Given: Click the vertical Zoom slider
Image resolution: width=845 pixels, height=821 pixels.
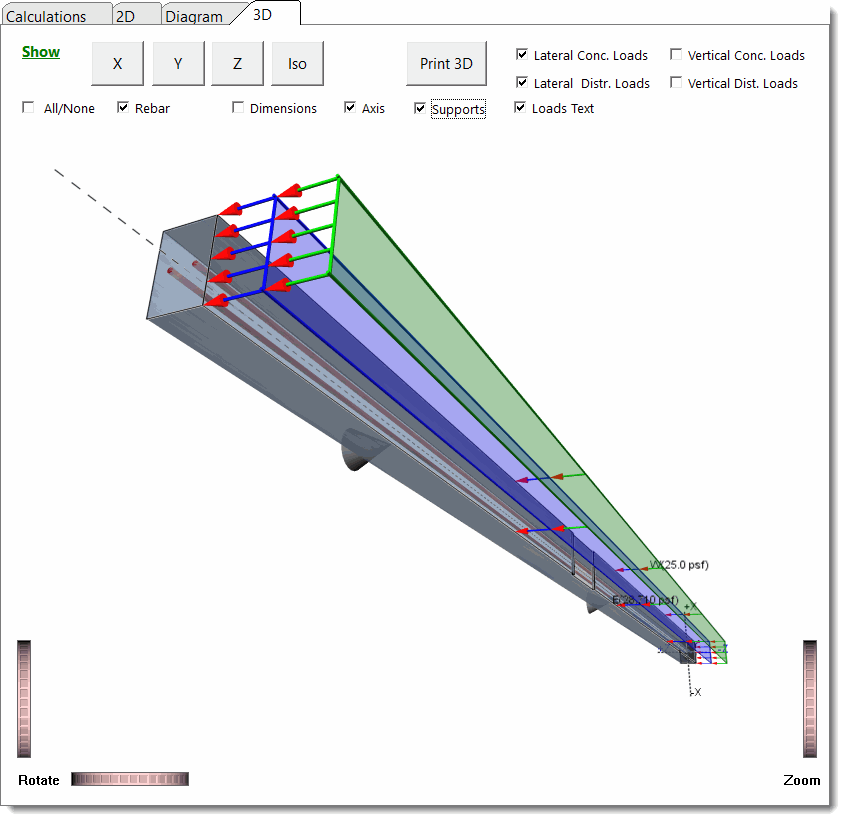Looking at the screenshot, I should coord(810,698).
